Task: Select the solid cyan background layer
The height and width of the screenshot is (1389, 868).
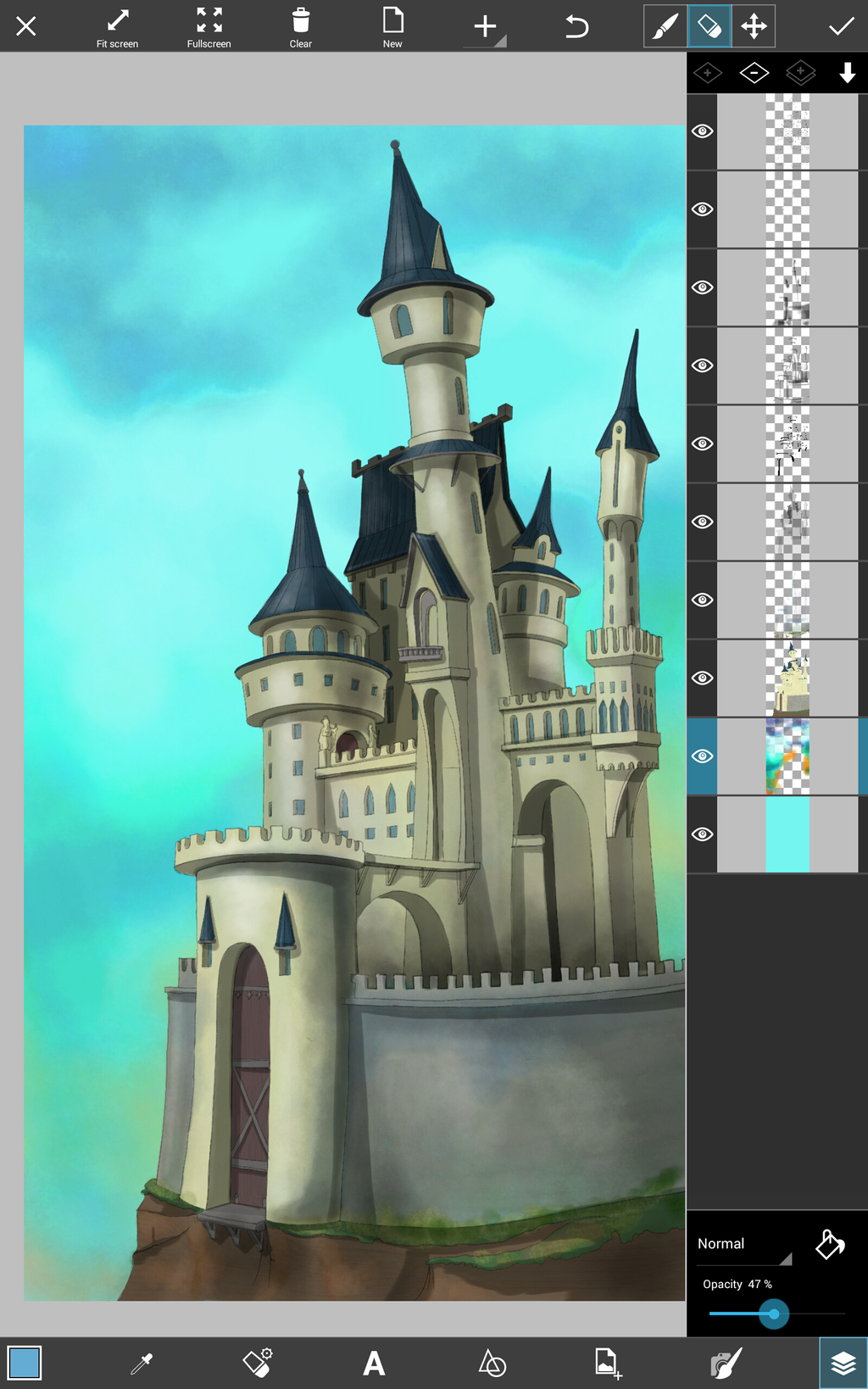Action: pyautogui.click(x=787, y=834)
